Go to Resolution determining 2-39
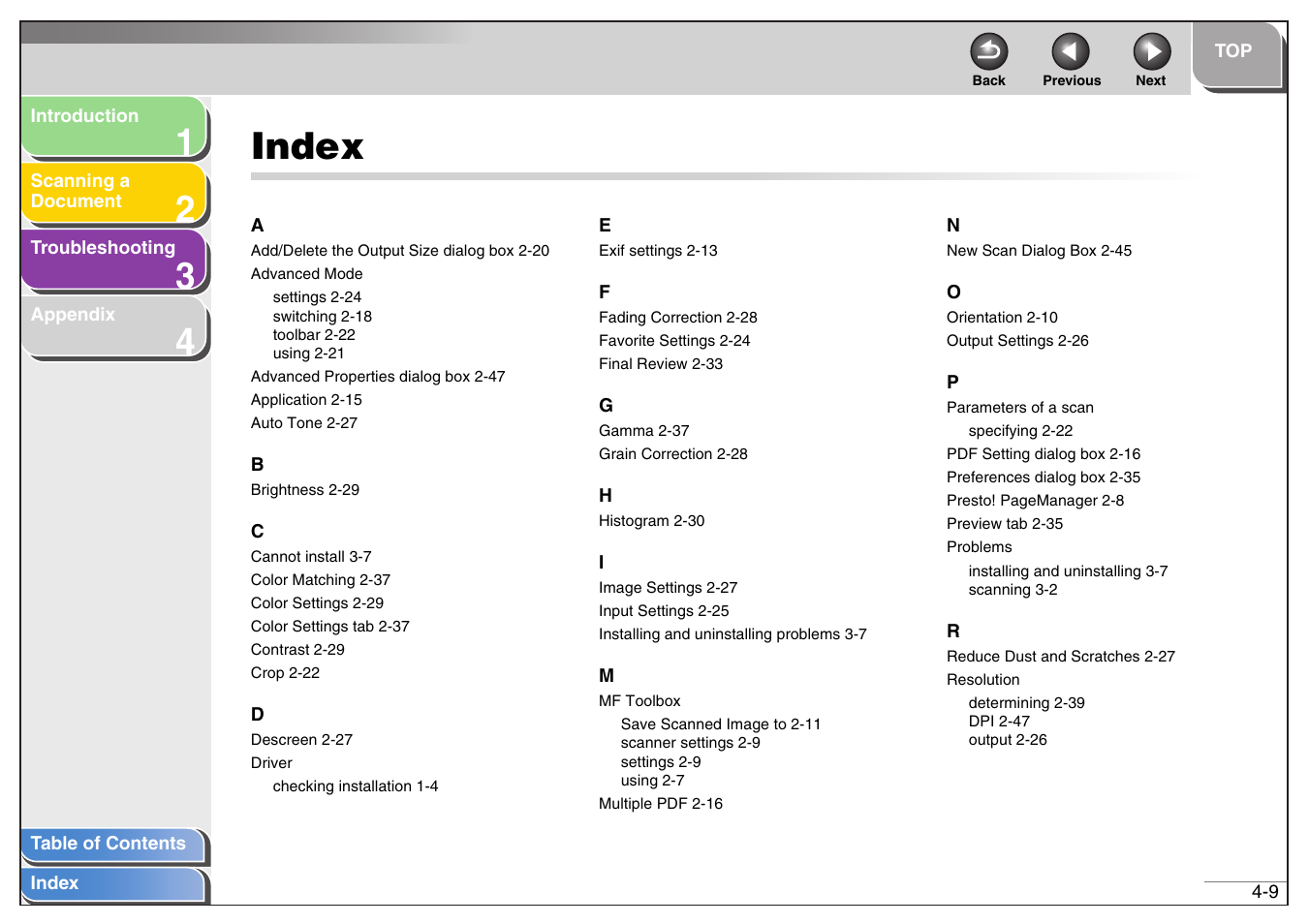The height and width of the screenshot is (924, 1309). point(1026,703)
